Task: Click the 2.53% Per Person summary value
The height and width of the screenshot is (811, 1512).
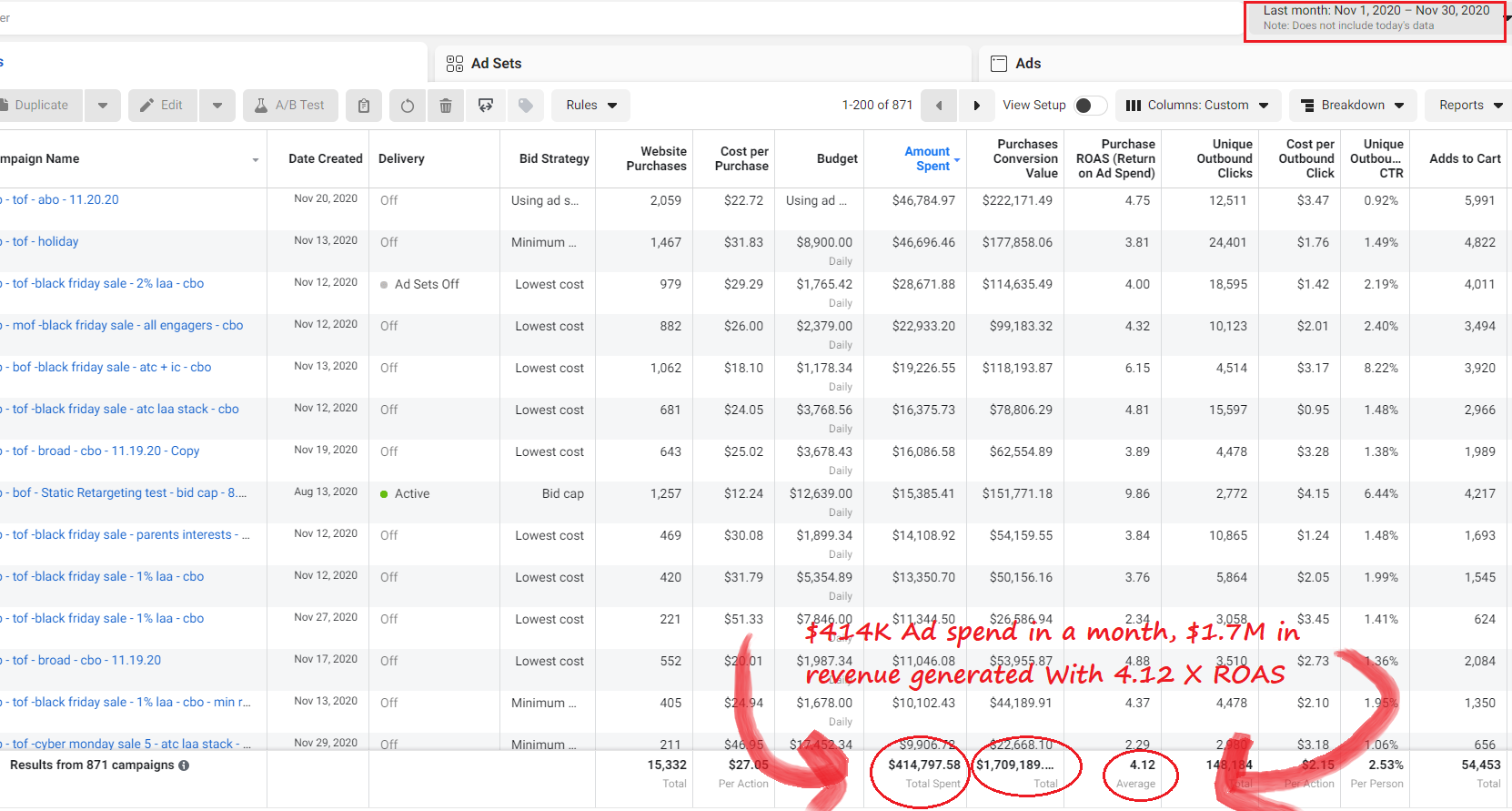Action: coord(1386,765)
